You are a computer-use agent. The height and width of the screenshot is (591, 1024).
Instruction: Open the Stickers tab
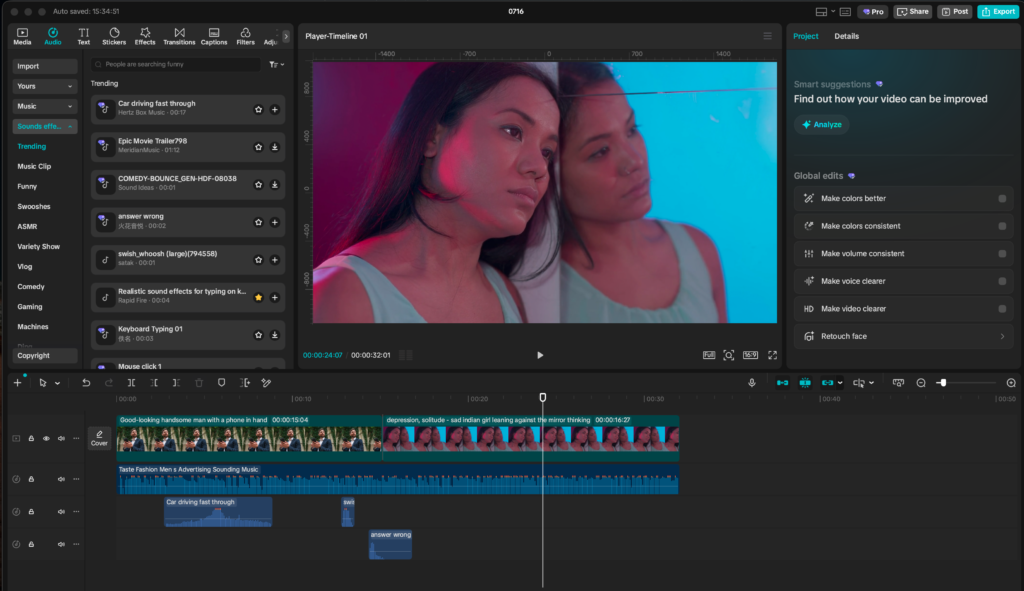click(114, 36)
